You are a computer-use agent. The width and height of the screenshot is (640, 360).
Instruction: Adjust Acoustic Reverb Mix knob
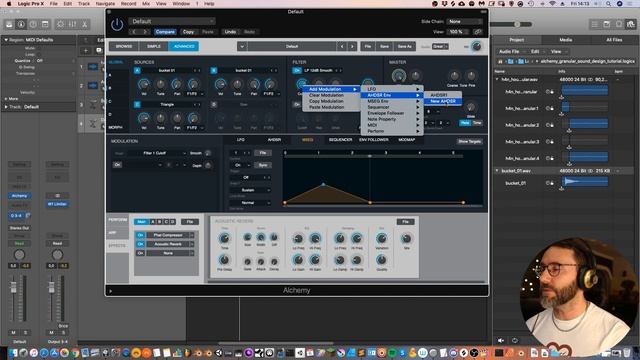(406, 238)
